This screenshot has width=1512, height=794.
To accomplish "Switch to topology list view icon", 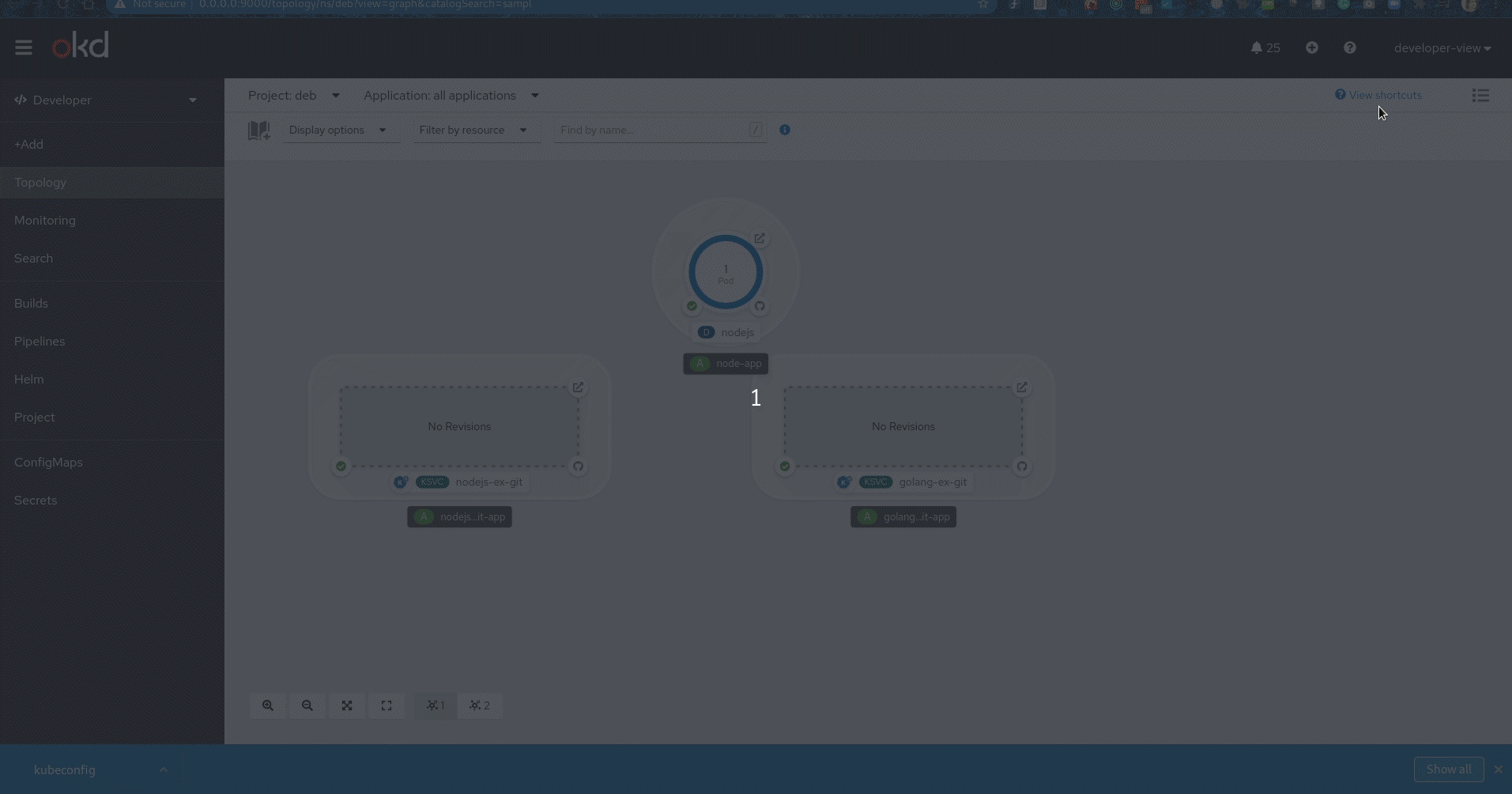I will [1480, 96].
